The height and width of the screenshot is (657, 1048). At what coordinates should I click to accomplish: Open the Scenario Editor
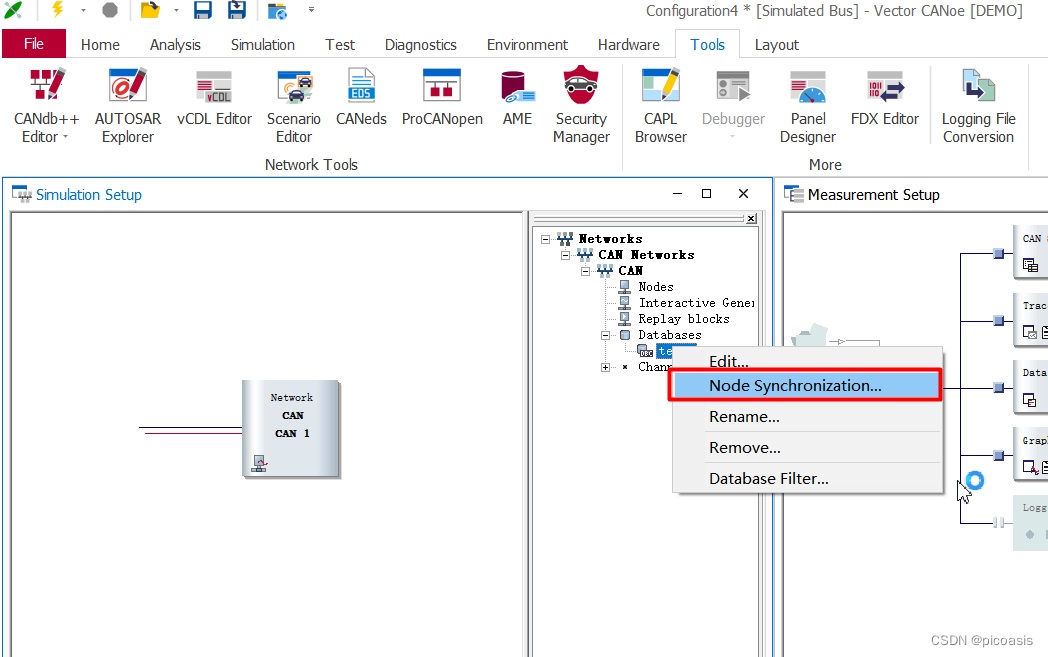coord(293,106)
